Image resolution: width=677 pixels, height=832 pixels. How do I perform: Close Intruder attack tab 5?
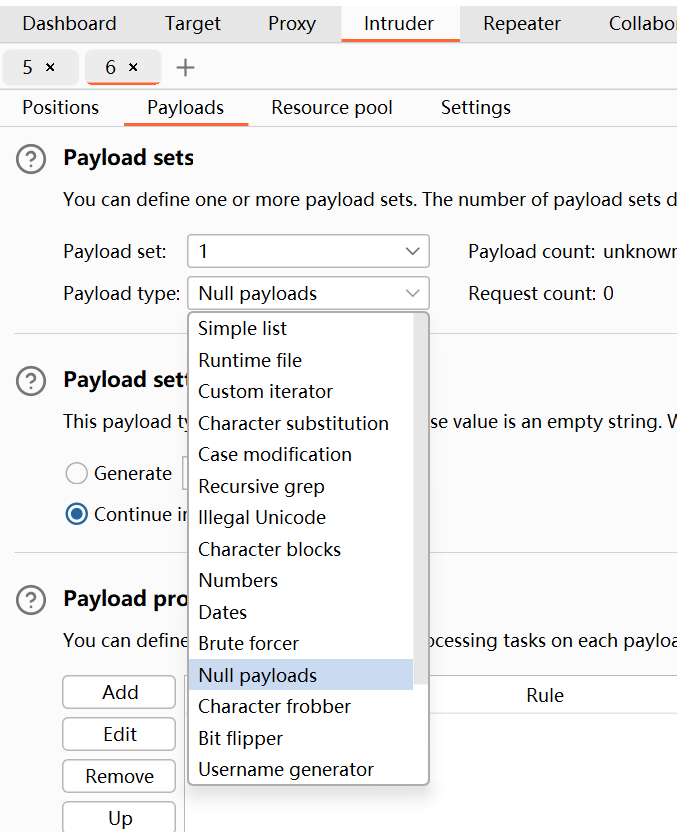[50, 67]
